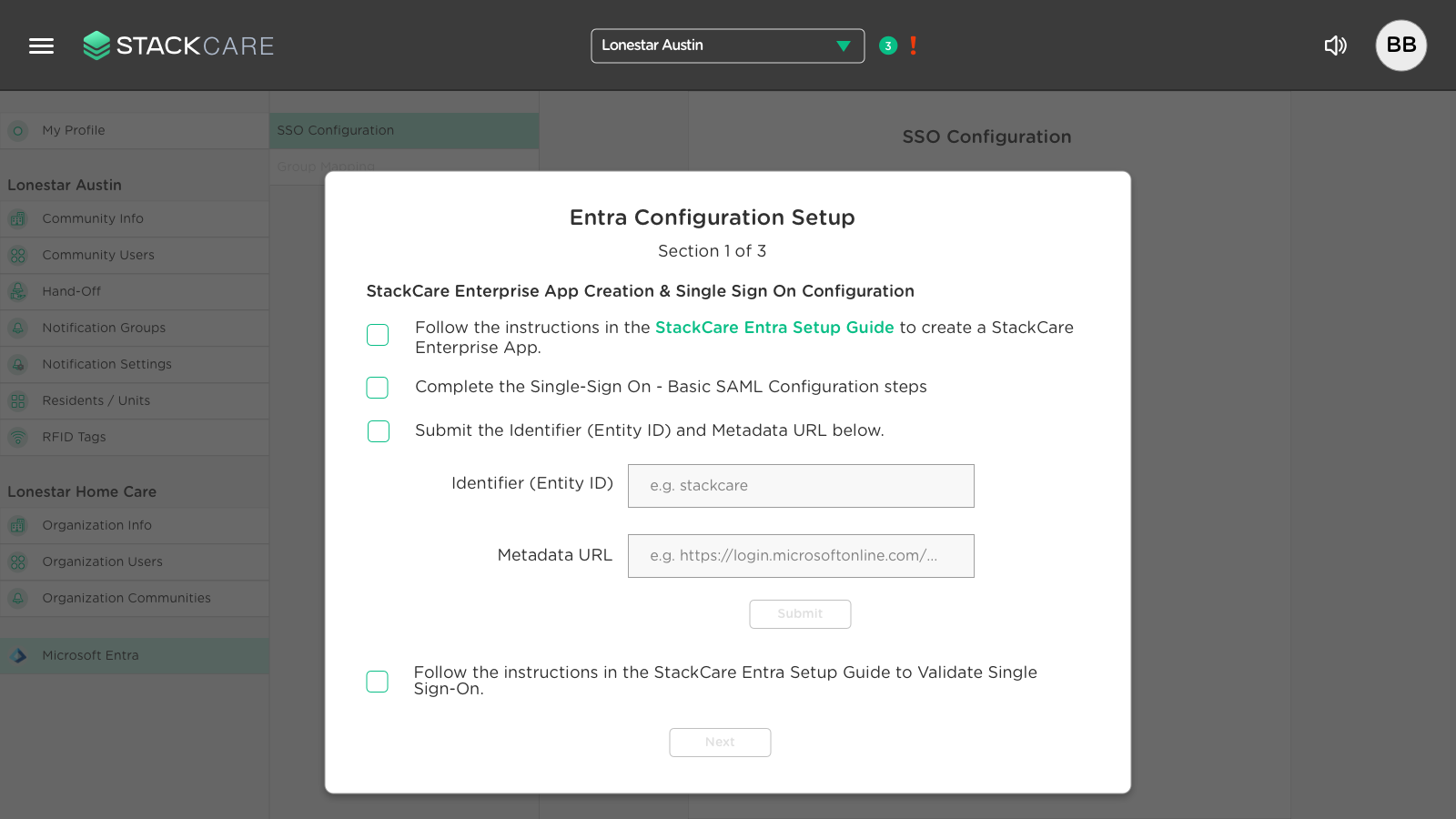Select the SSO Configuration tab

click(404, 131)
